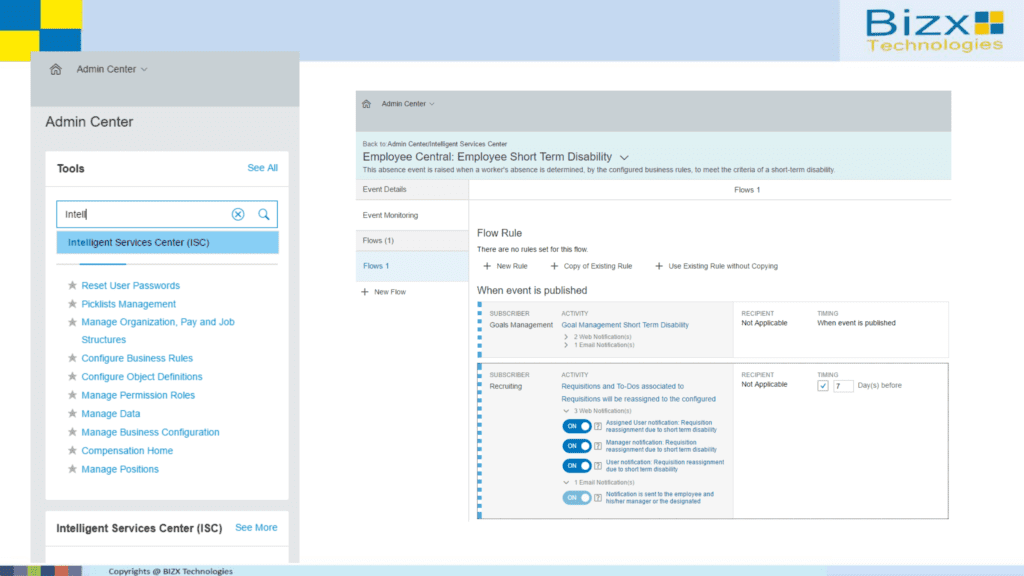The image size is (1024, 576).
Task: Click the star beside Manage Organization, Pay and Job
Action: (x=72, y=322)
